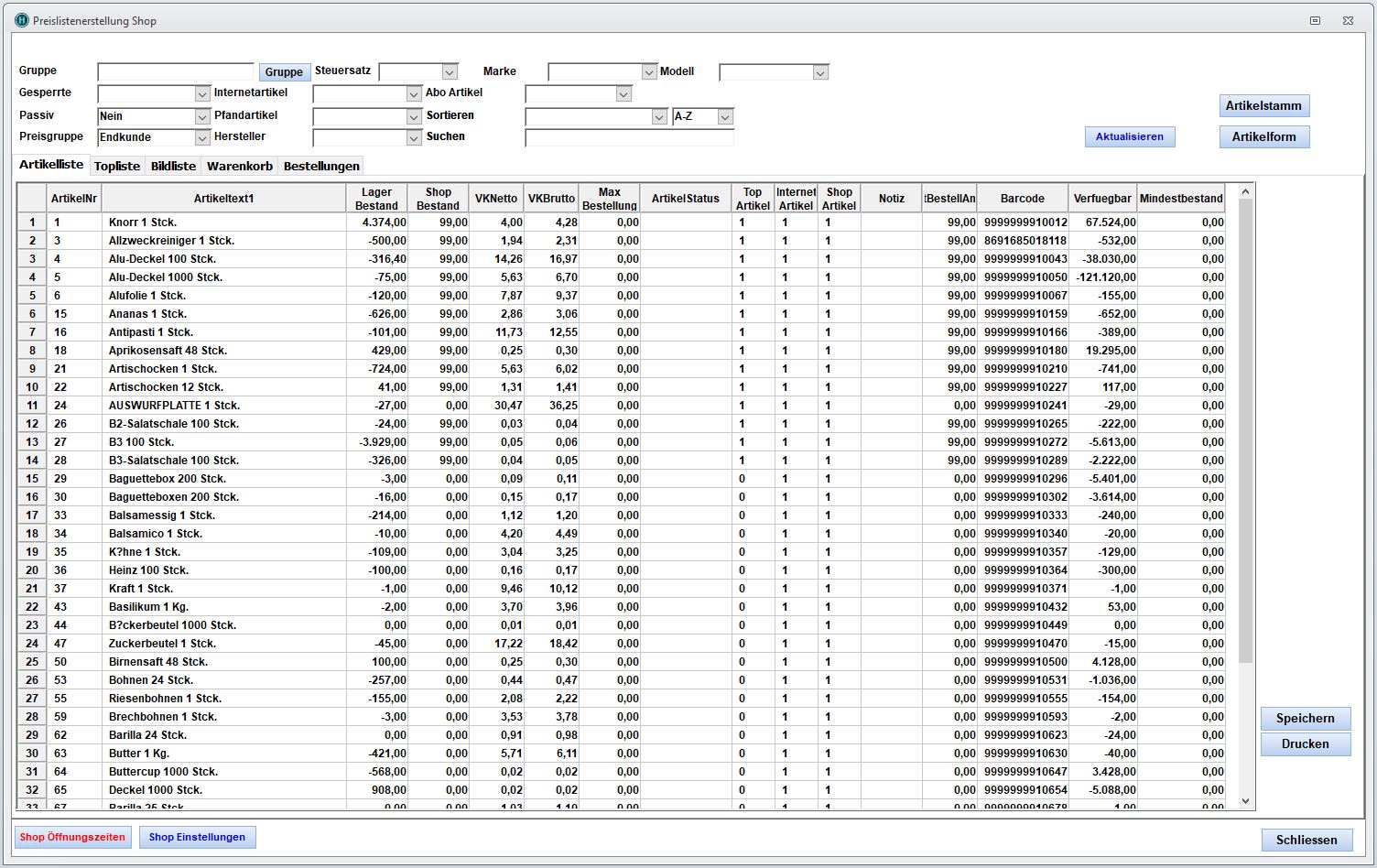Open the Passiv dropdown showing Nein
1377x868 pixels.
(x=202, y=117)
